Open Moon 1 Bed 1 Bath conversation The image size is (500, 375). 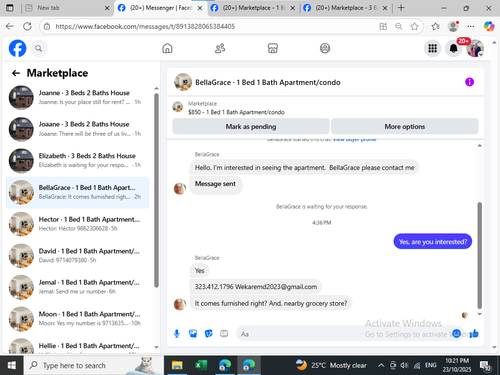coord(77,319)
